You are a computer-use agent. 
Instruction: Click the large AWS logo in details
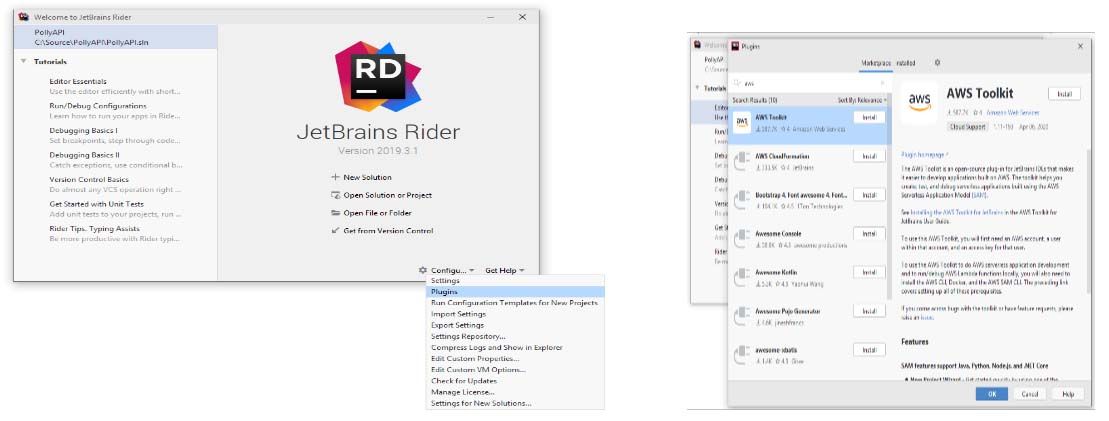(919, 100)
